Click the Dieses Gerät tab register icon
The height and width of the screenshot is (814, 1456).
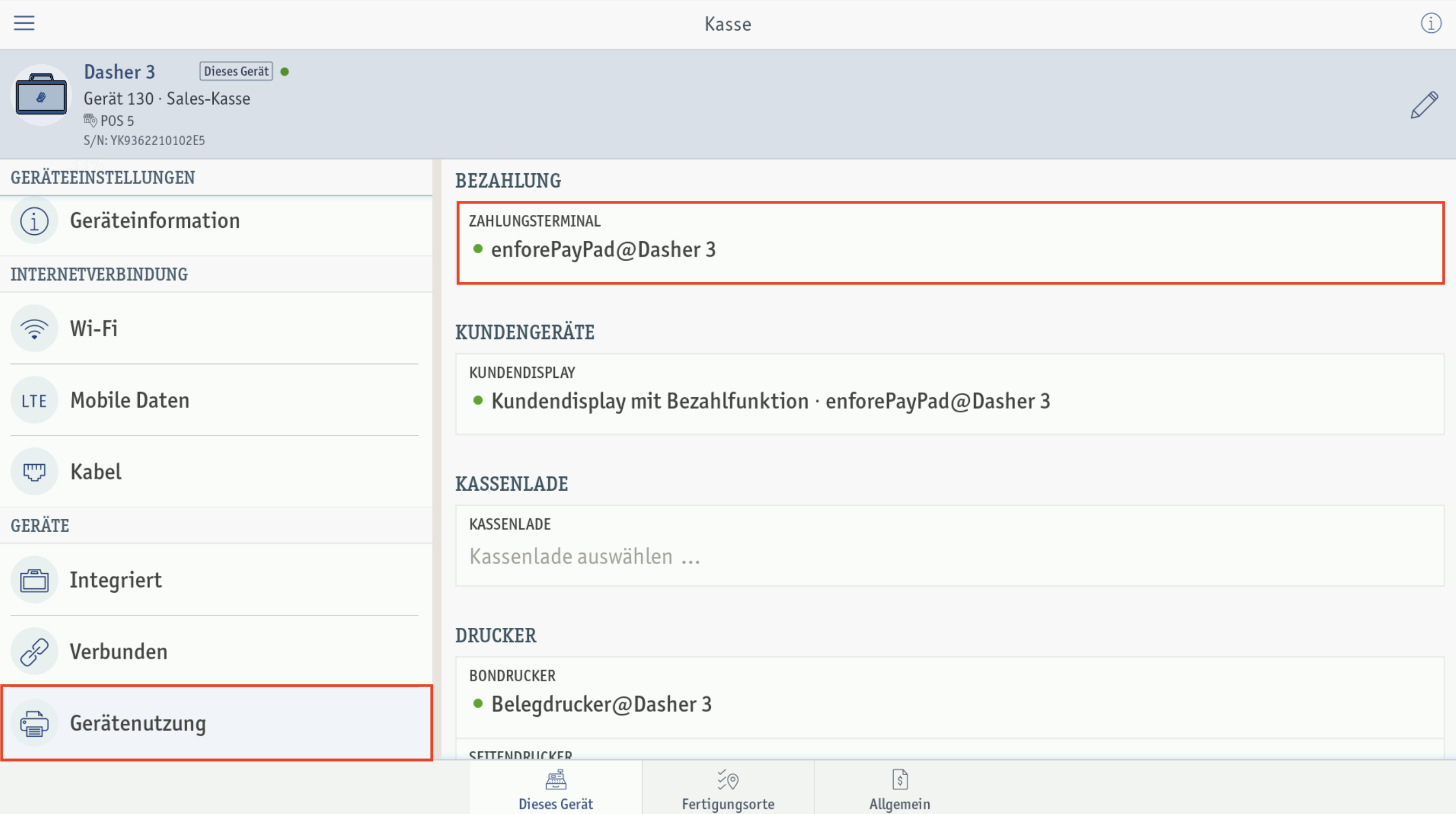556,779
